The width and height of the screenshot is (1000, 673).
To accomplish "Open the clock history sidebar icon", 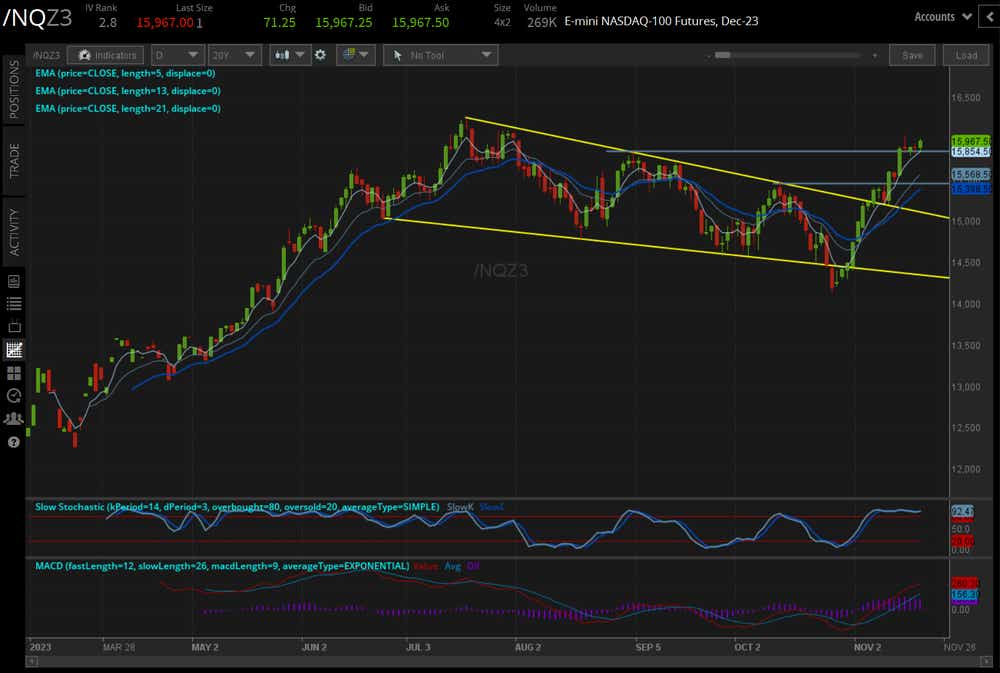I will (x=13, y=396).
